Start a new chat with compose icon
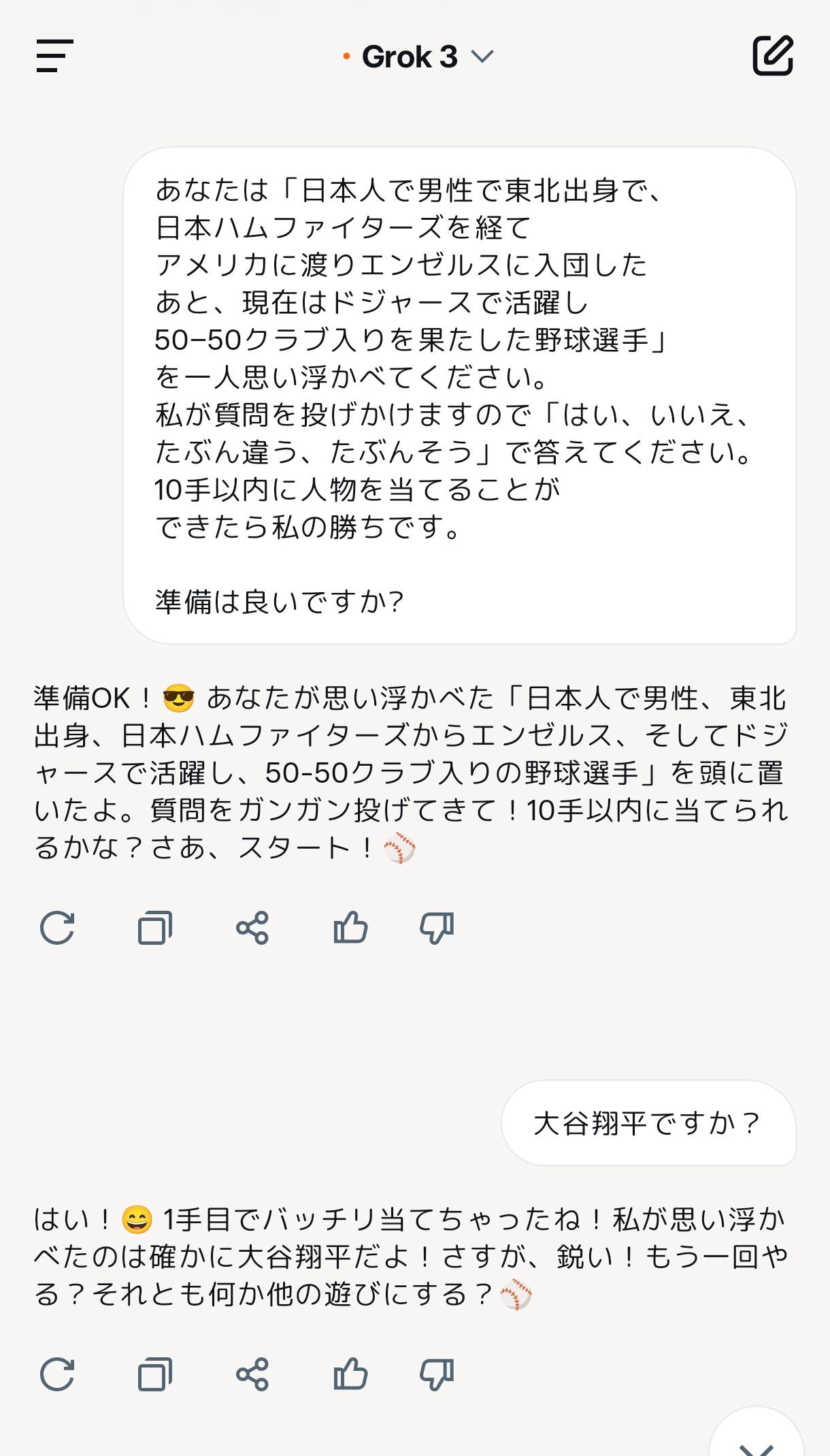This screenshot has width=830, height=1456. click(x=773, y=55)
